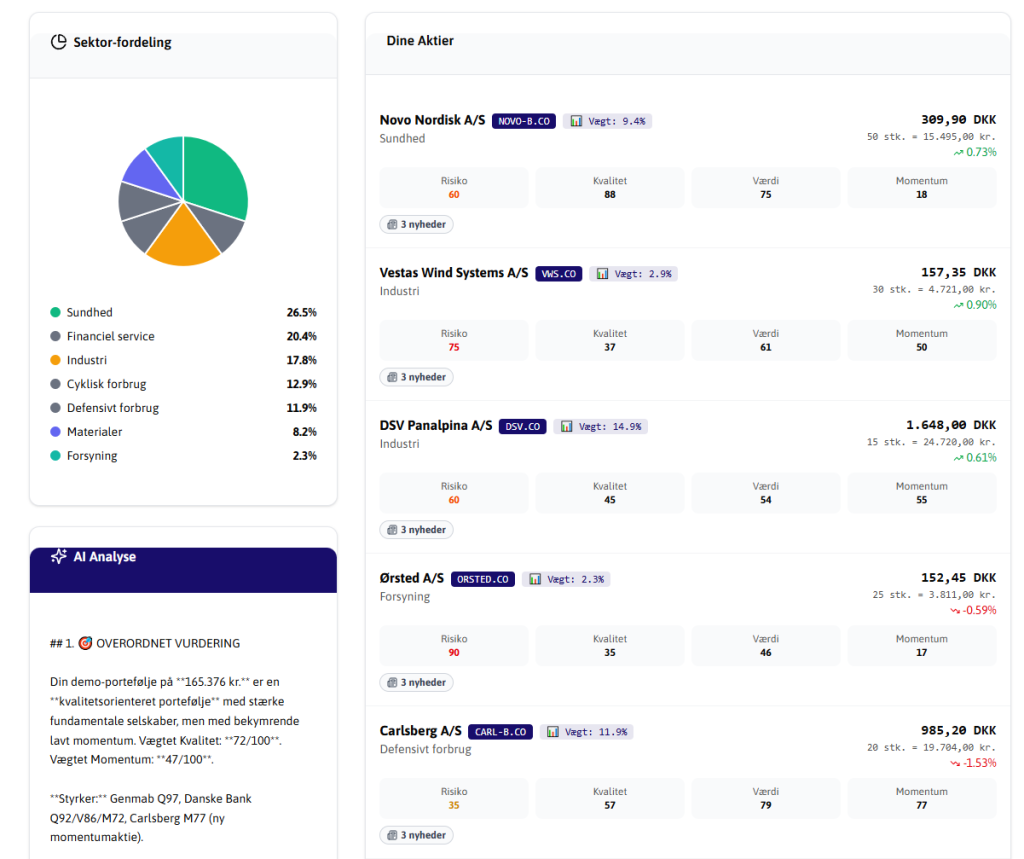The width and height of the screenshot is (1024, 859).
Task: Click the newspaper icon in Ørsted news badge
Action: pyautogui.click(x=392, y=683)
